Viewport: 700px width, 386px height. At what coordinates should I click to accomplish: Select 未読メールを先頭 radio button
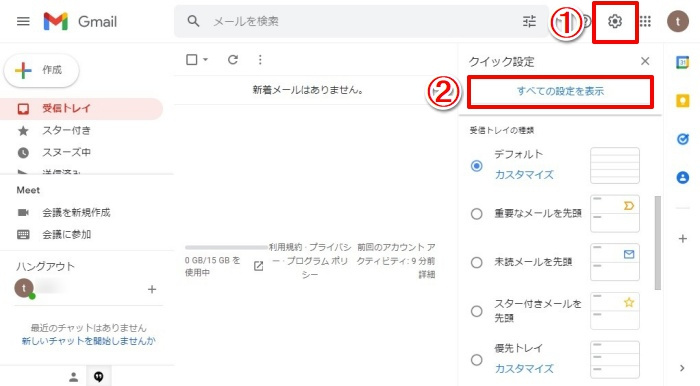click(477, 262)
